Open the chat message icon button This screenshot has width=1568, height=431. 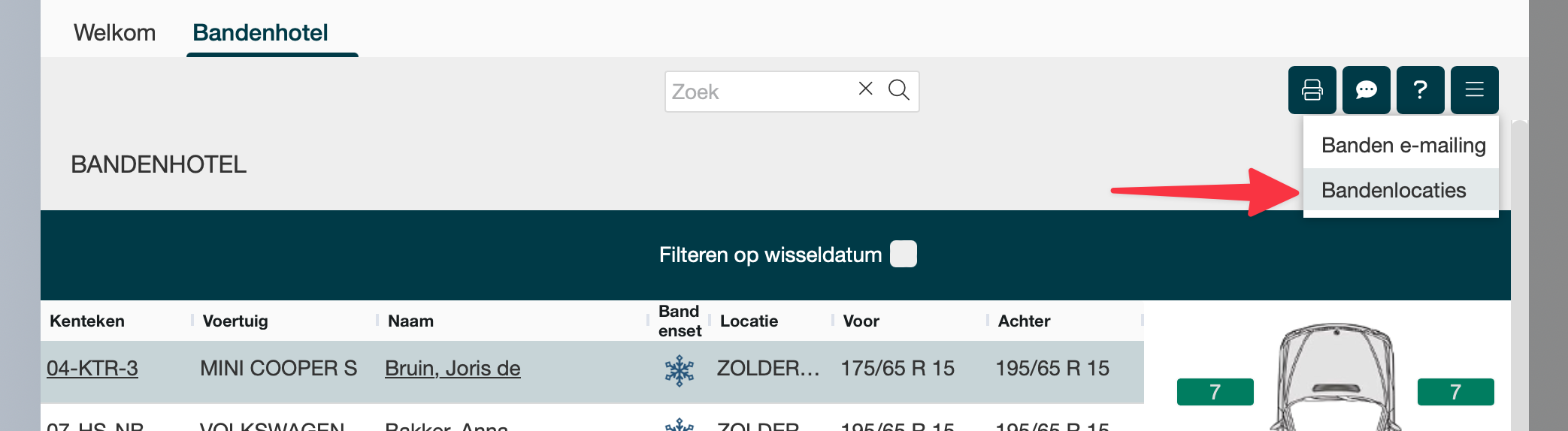[x=1366, y=90]
